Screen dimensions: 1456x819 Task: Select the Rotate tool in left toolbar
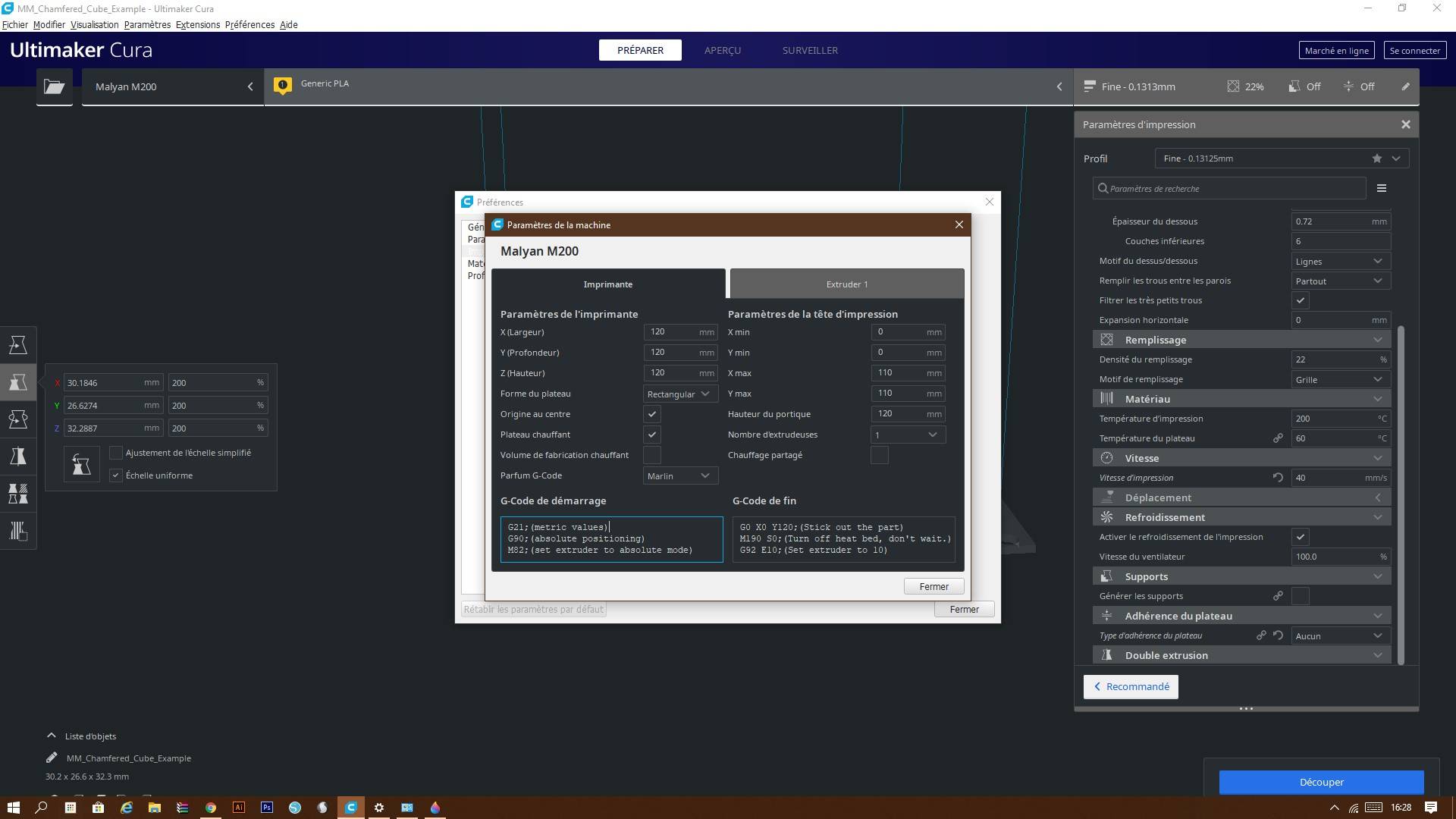[x=18, y=419]
